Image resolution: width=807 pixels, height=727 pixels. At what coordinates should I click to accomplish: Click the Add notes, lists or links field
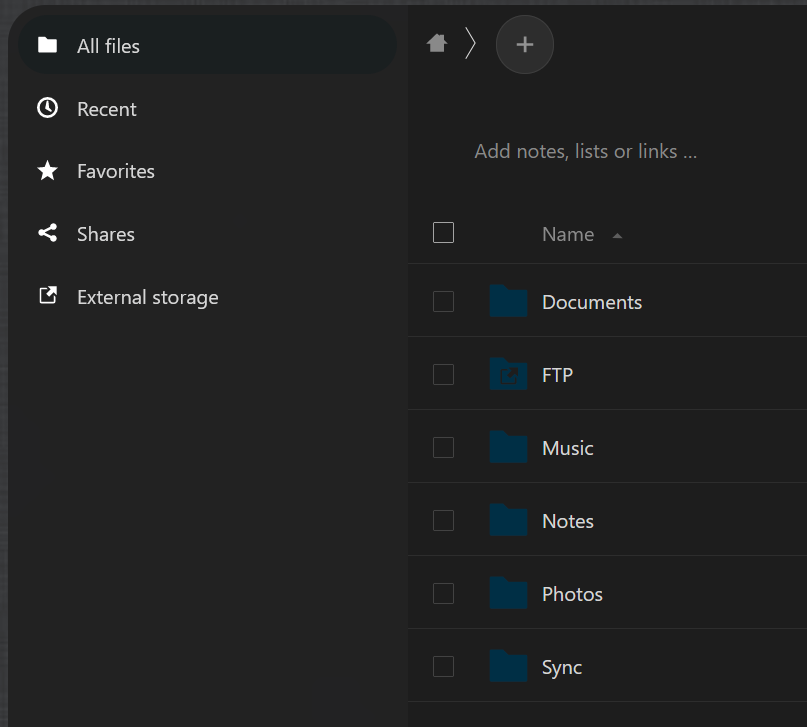coord(585,152)
